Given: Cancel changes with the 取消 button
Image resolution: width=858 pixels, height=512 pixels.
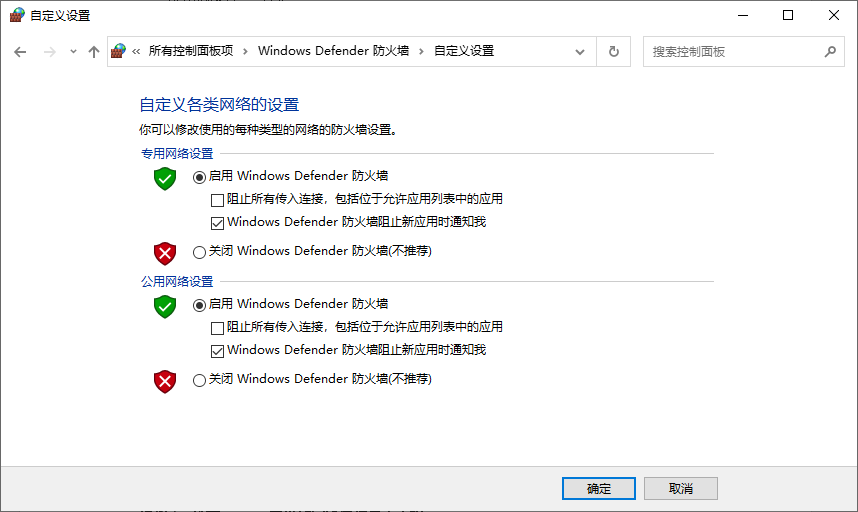Looking at the screenshot, I should [x=681, y=488].
